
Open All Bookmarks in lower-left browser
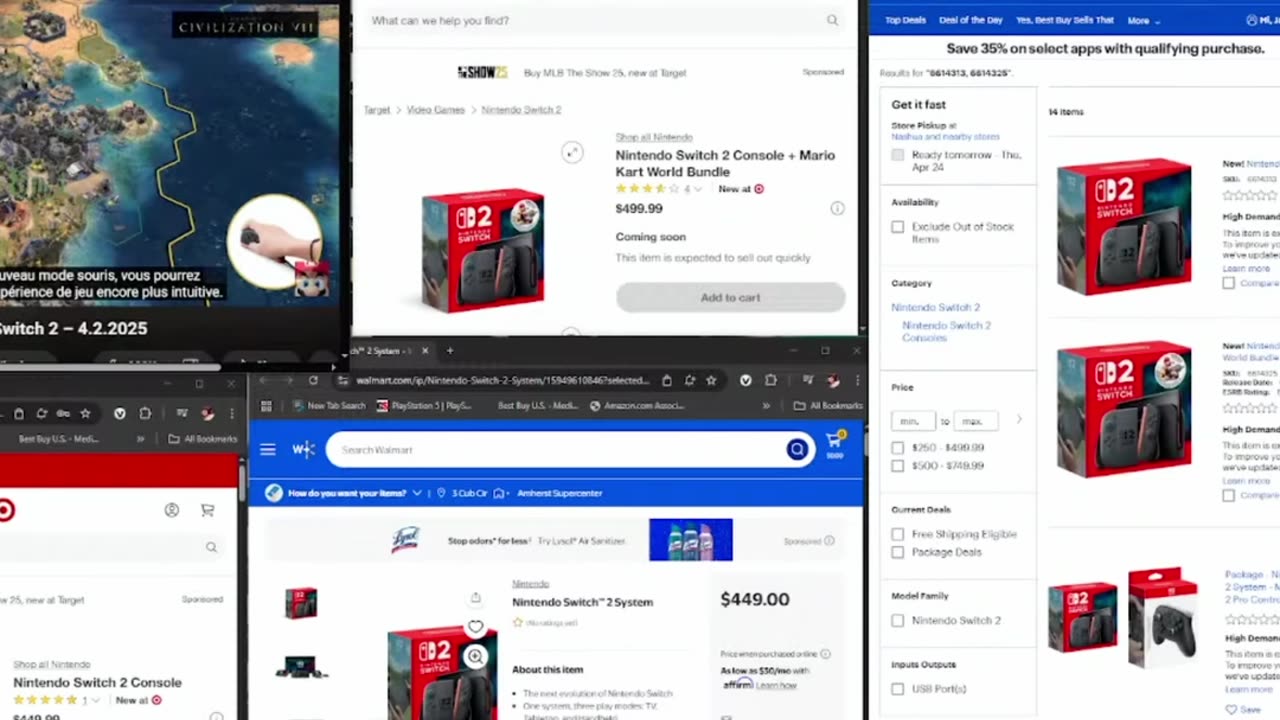203,439
